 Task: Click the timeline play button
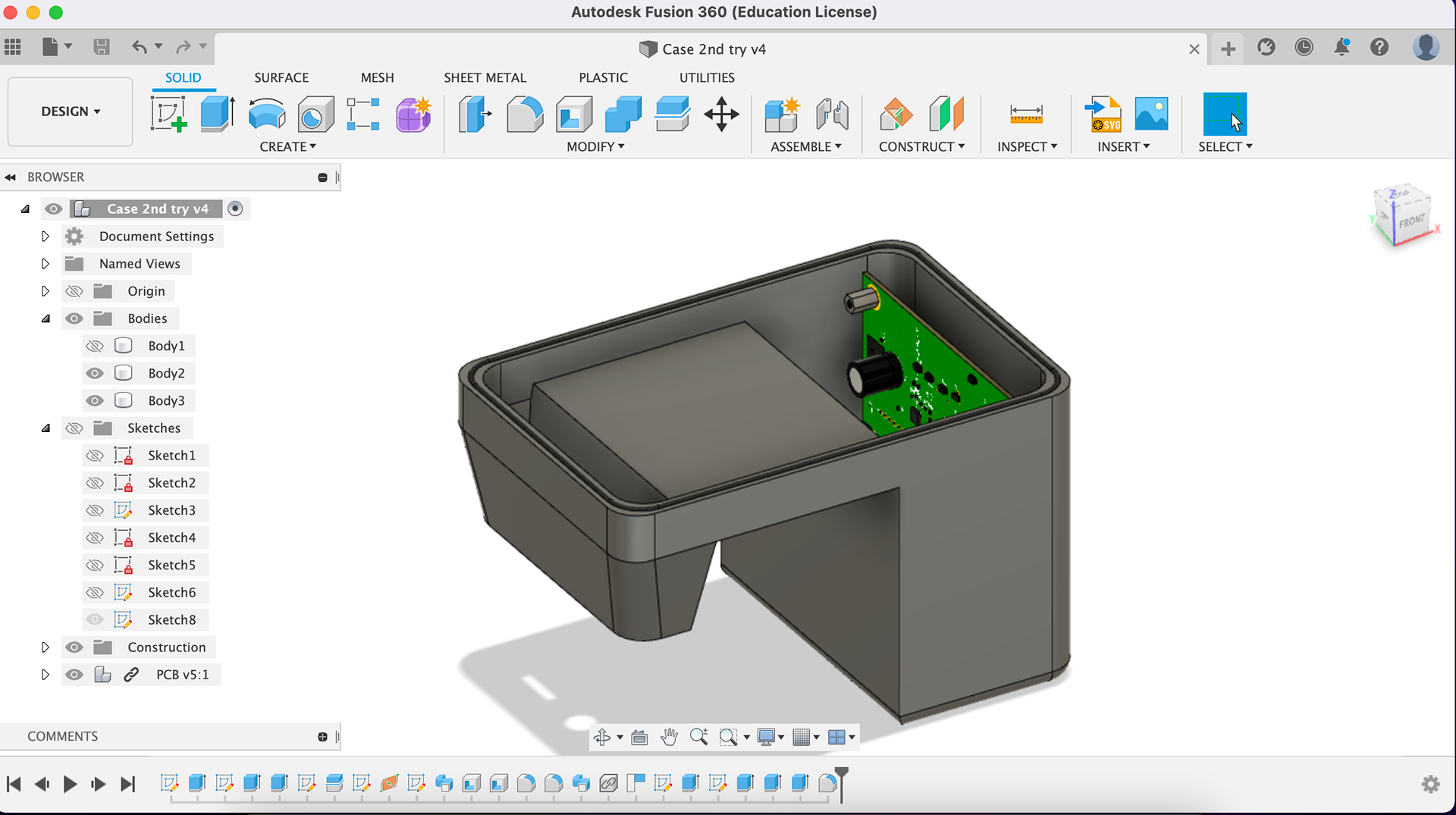click(70, 784)
